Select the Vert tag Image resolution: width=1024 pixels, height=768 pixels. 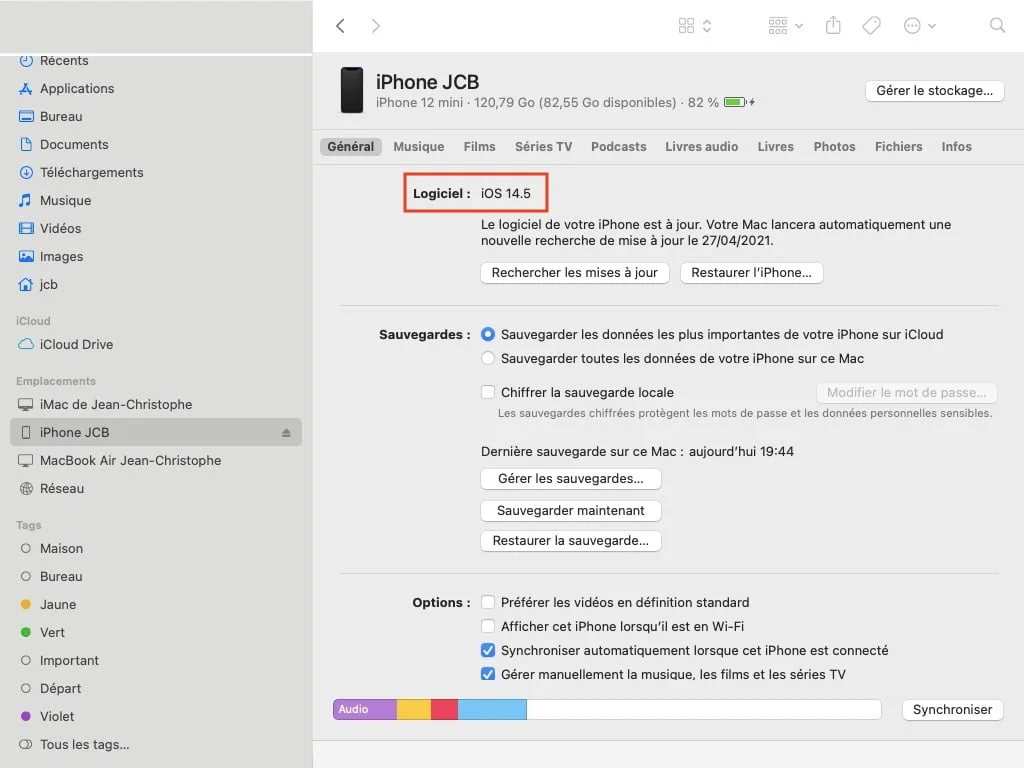click(157, 633)
